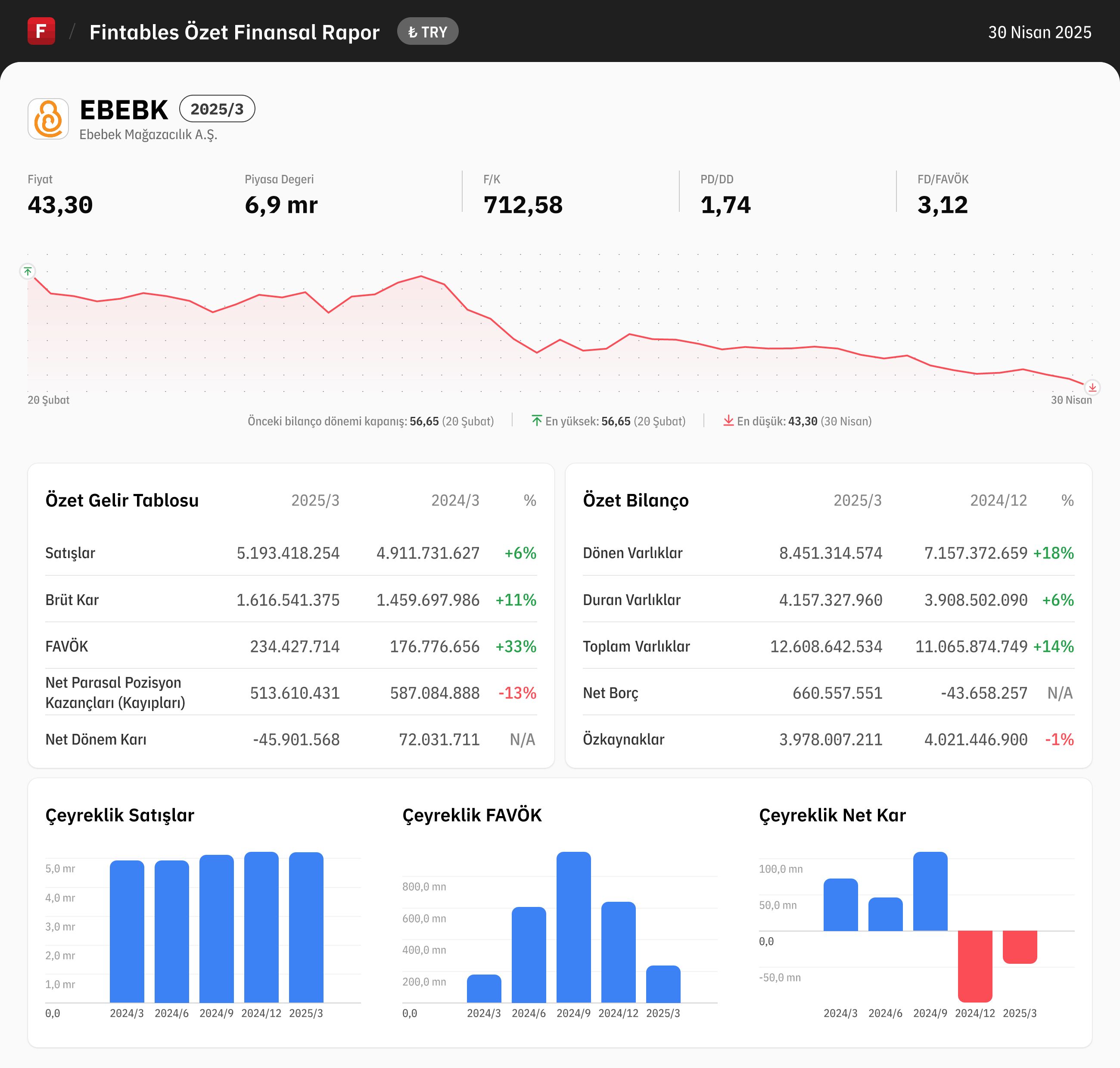
Task: Click the red lowest-price marker on chart end
Action: [1092, 388]
